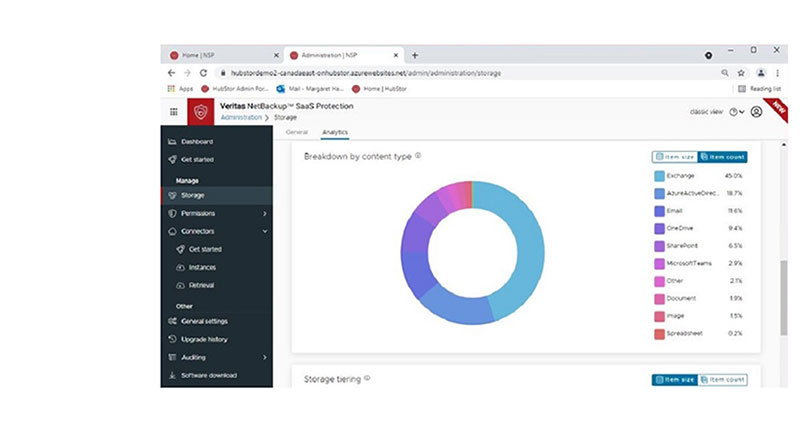The width and height of the screenshot is (800, 438).
Task: Select the Analytics tab
Action: tap(335, 132)
